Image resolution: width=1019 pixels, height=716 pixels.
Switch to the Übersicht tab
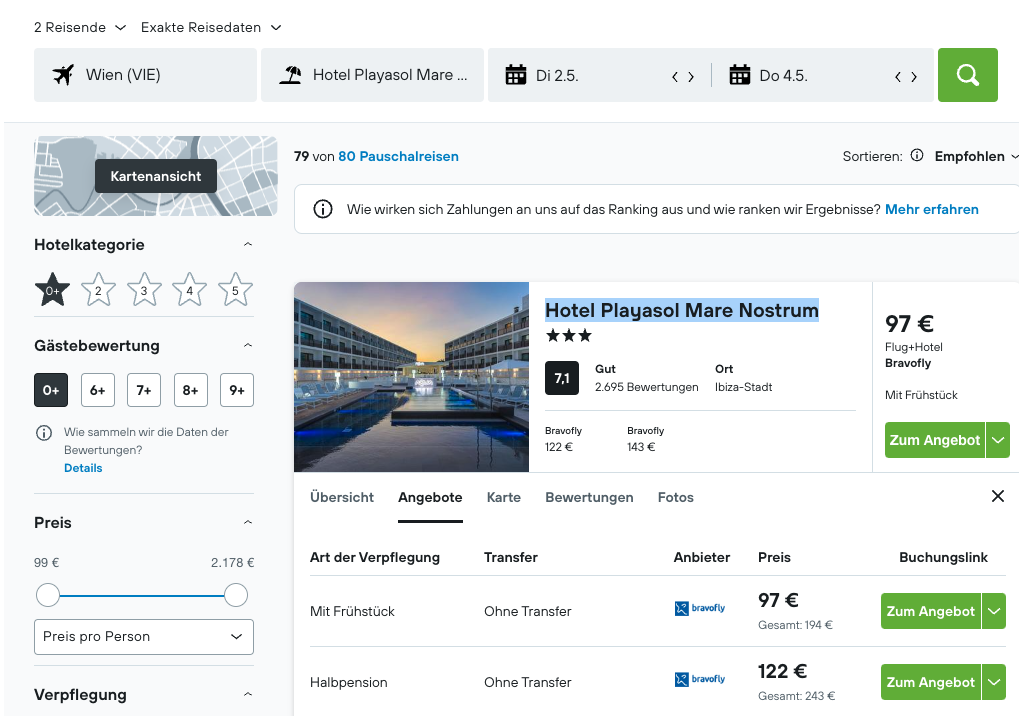point(342,497)
